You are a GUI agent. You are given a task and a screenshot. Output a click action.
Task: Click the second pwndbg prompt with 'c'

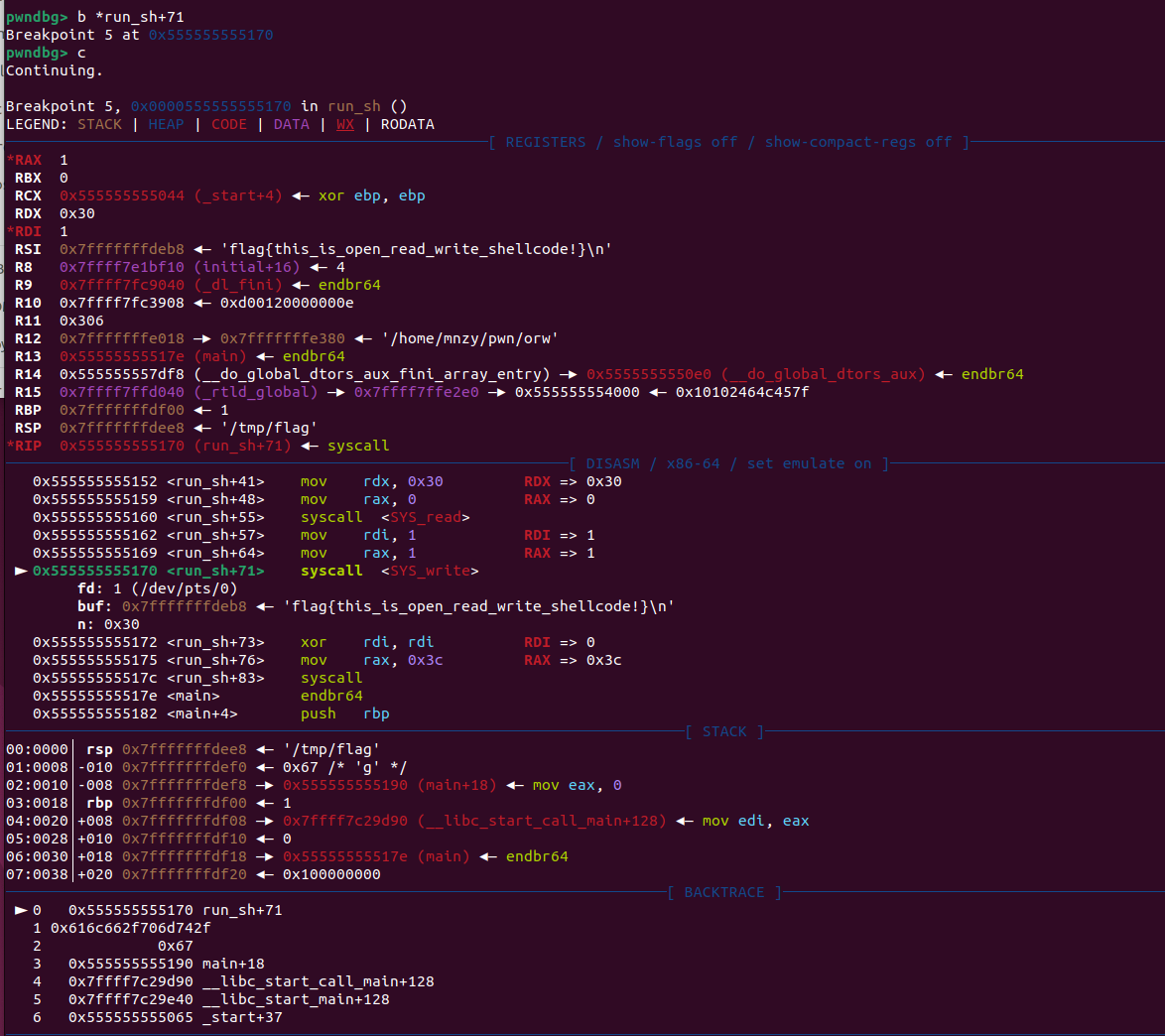tap(46, 52)
